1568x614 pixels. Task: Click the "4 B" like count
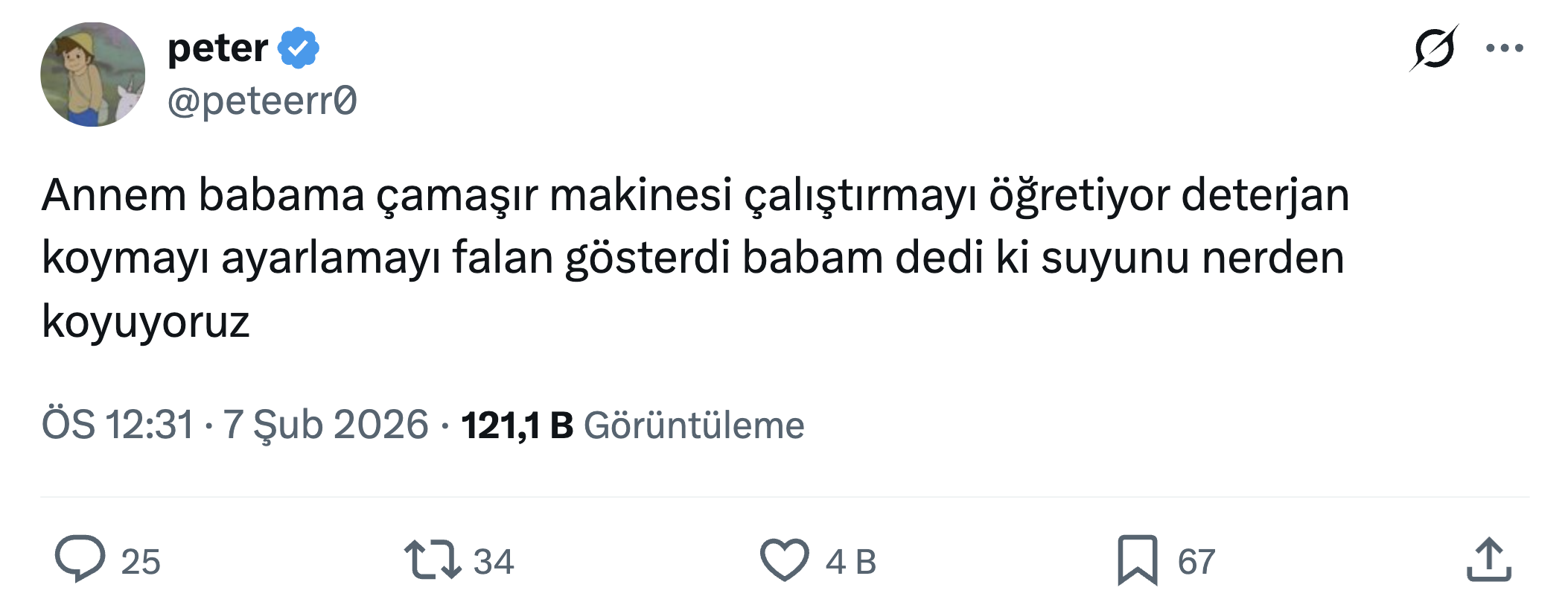(850, 562)
